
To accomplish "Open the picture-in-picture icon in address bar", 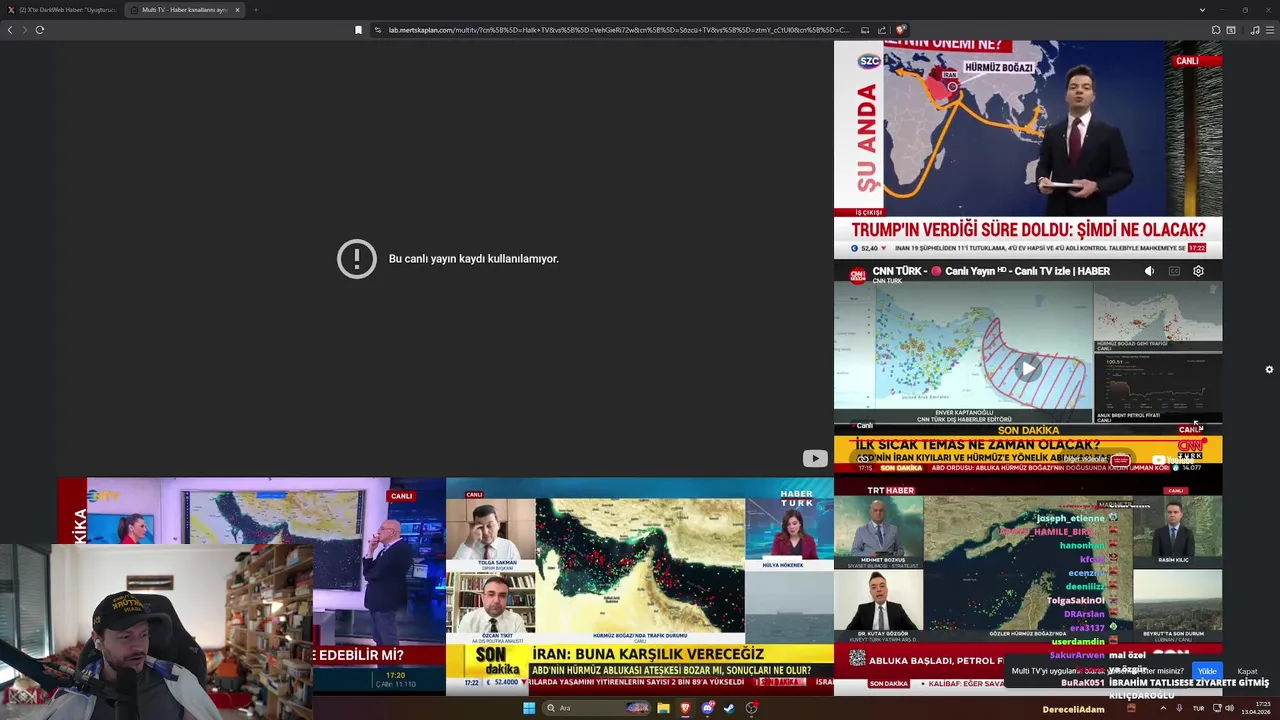I will click(x=865, y=30).
